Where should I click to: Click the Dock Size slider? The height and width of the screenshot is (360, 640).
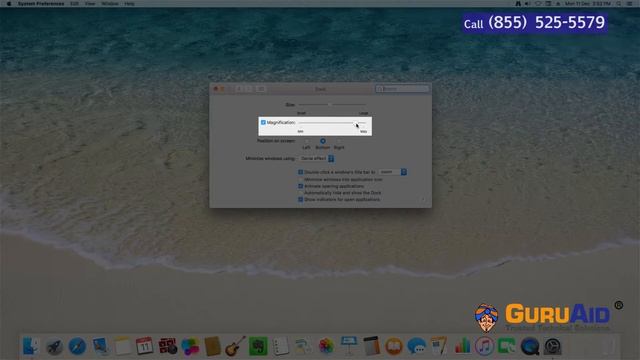coord(332,105)
